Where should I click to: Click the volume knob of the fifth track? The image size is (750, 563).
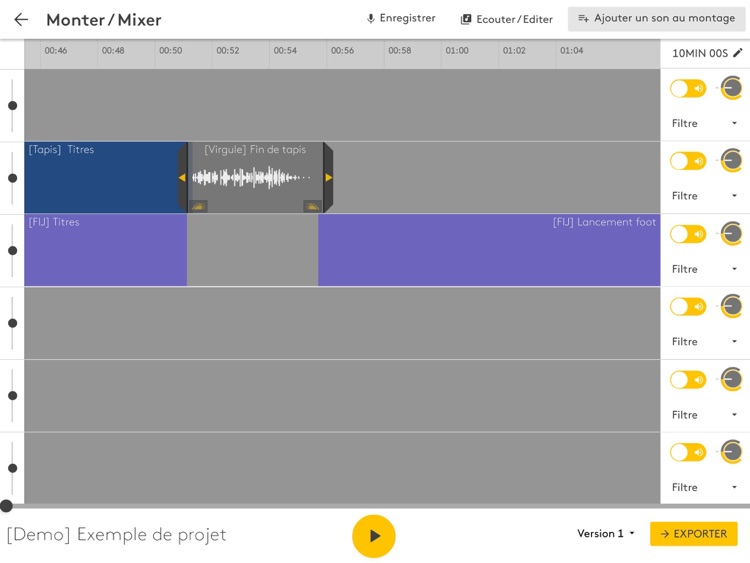click(x=731, y=379)
